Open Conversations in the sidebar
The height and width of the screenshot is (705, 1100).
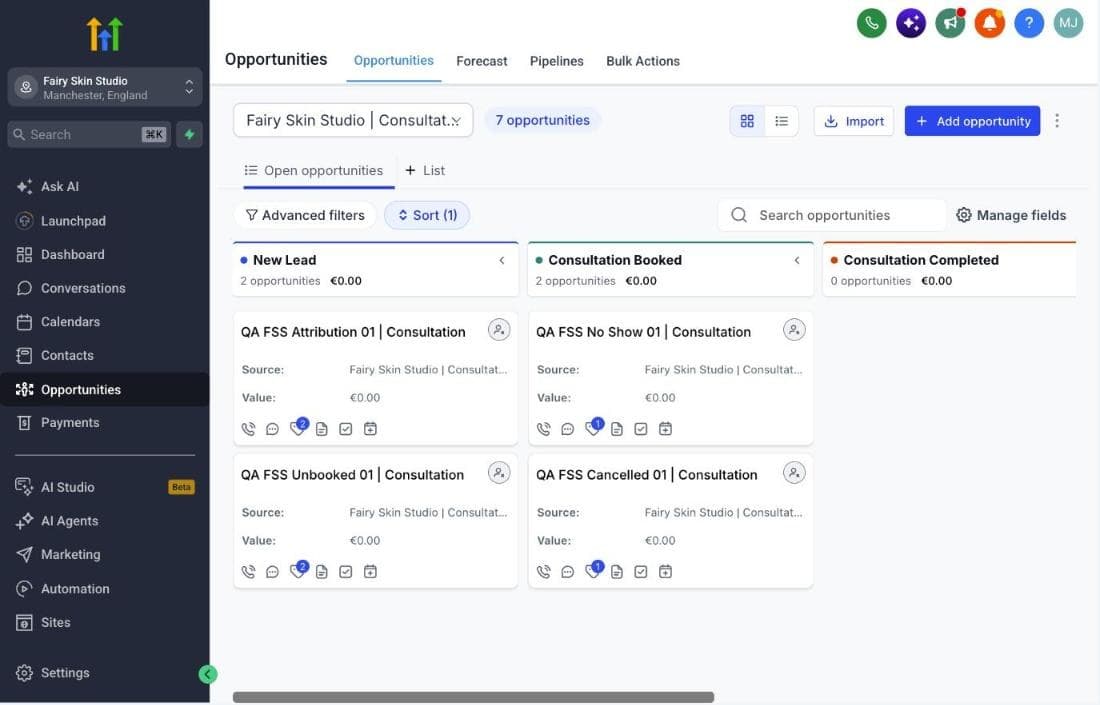105,288
